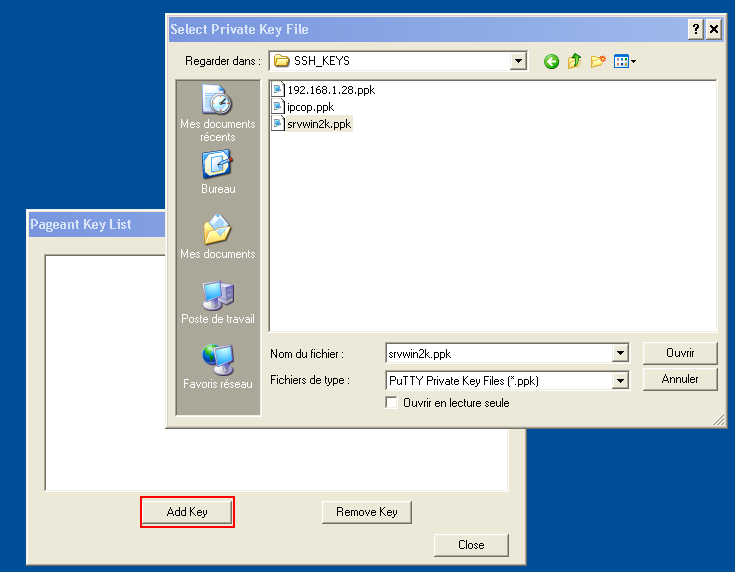Create a new folder

pos(598,62)
